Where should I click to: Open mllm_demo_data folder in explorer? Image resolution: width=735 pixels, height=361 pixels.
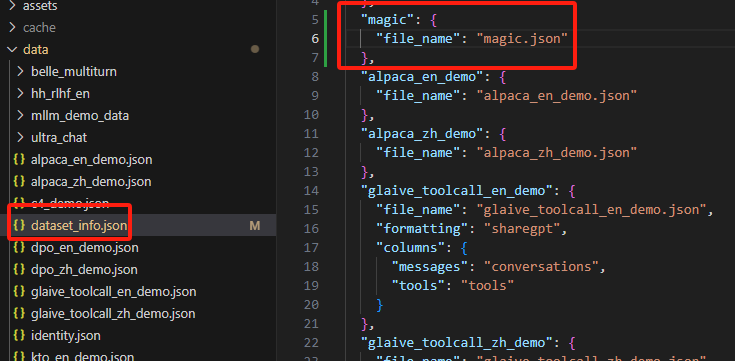click(80, 116)
